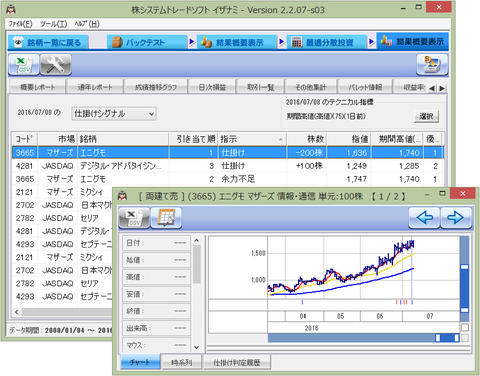This screenshot has width=480, height=376.
Task: Open the wrench and screwdriver settings tool
Action: coord(55,64)
